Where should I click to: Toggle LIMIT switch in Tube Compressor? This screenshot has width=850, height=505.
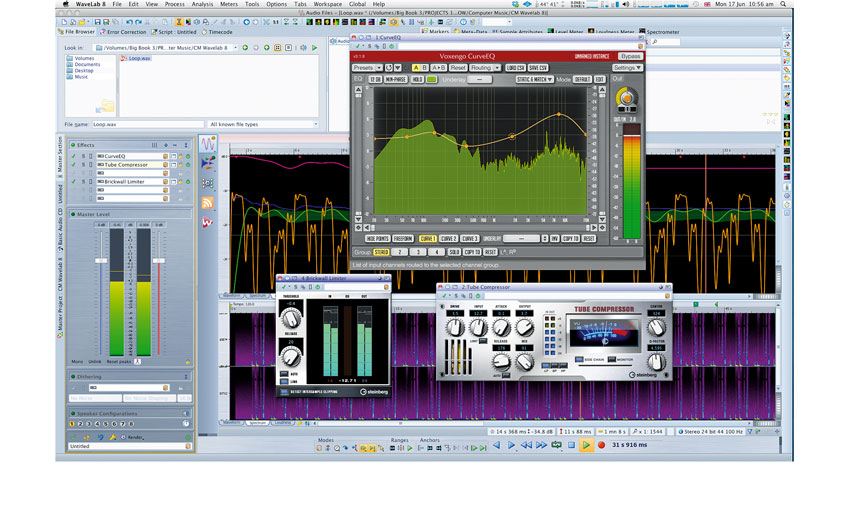[482, 341]
